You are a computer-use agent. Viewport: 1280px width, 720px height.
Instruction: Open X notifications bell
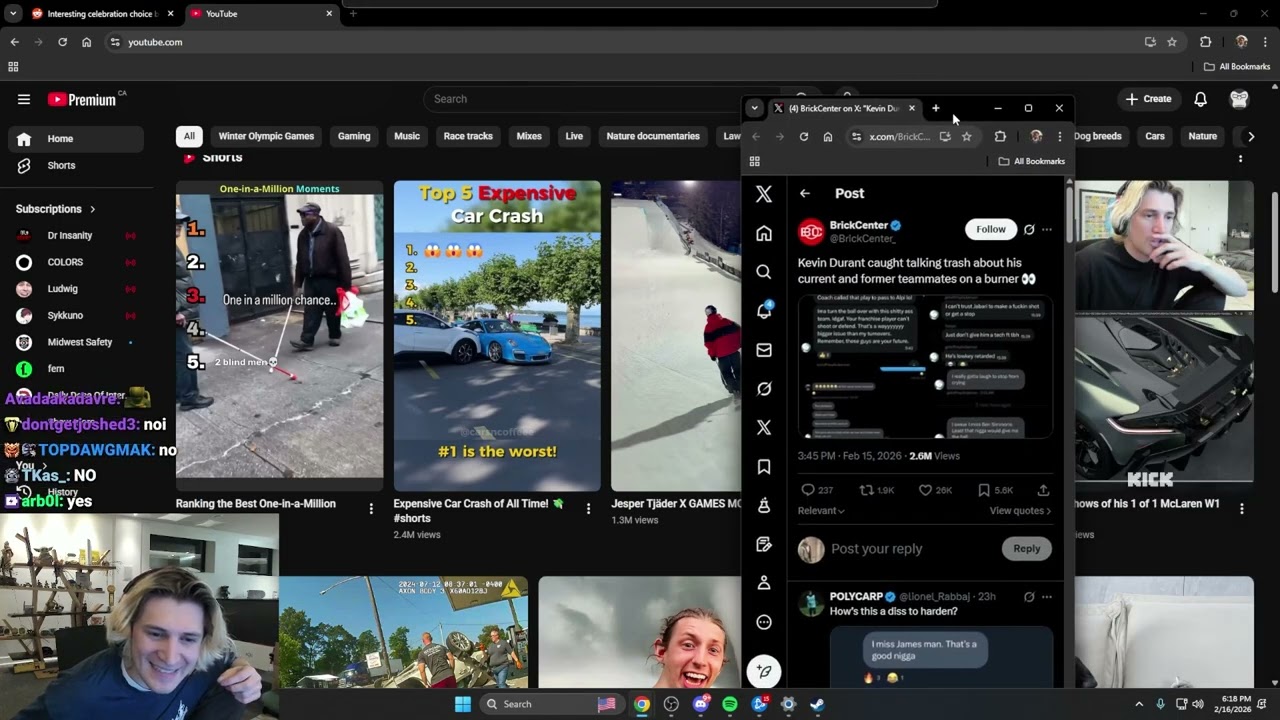click(764, 310)
